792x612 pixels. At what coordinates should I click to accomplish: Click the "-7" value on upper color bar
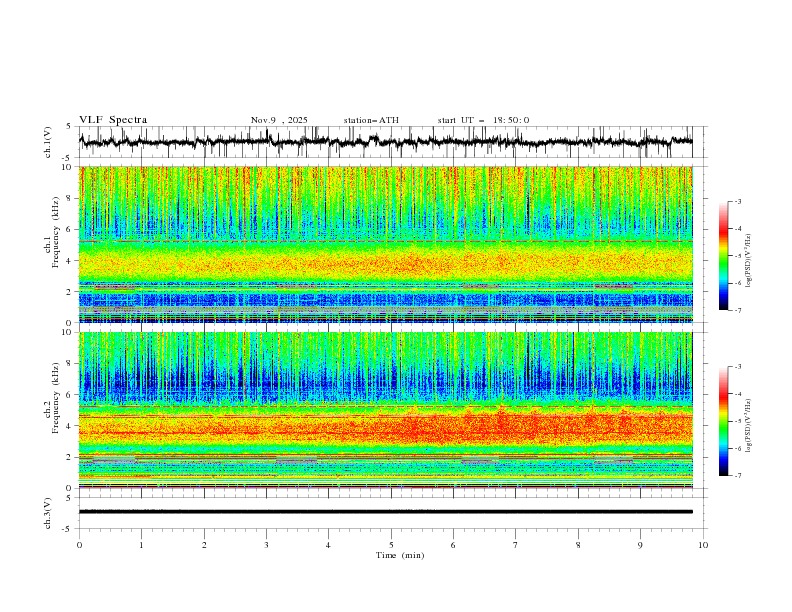737,310
